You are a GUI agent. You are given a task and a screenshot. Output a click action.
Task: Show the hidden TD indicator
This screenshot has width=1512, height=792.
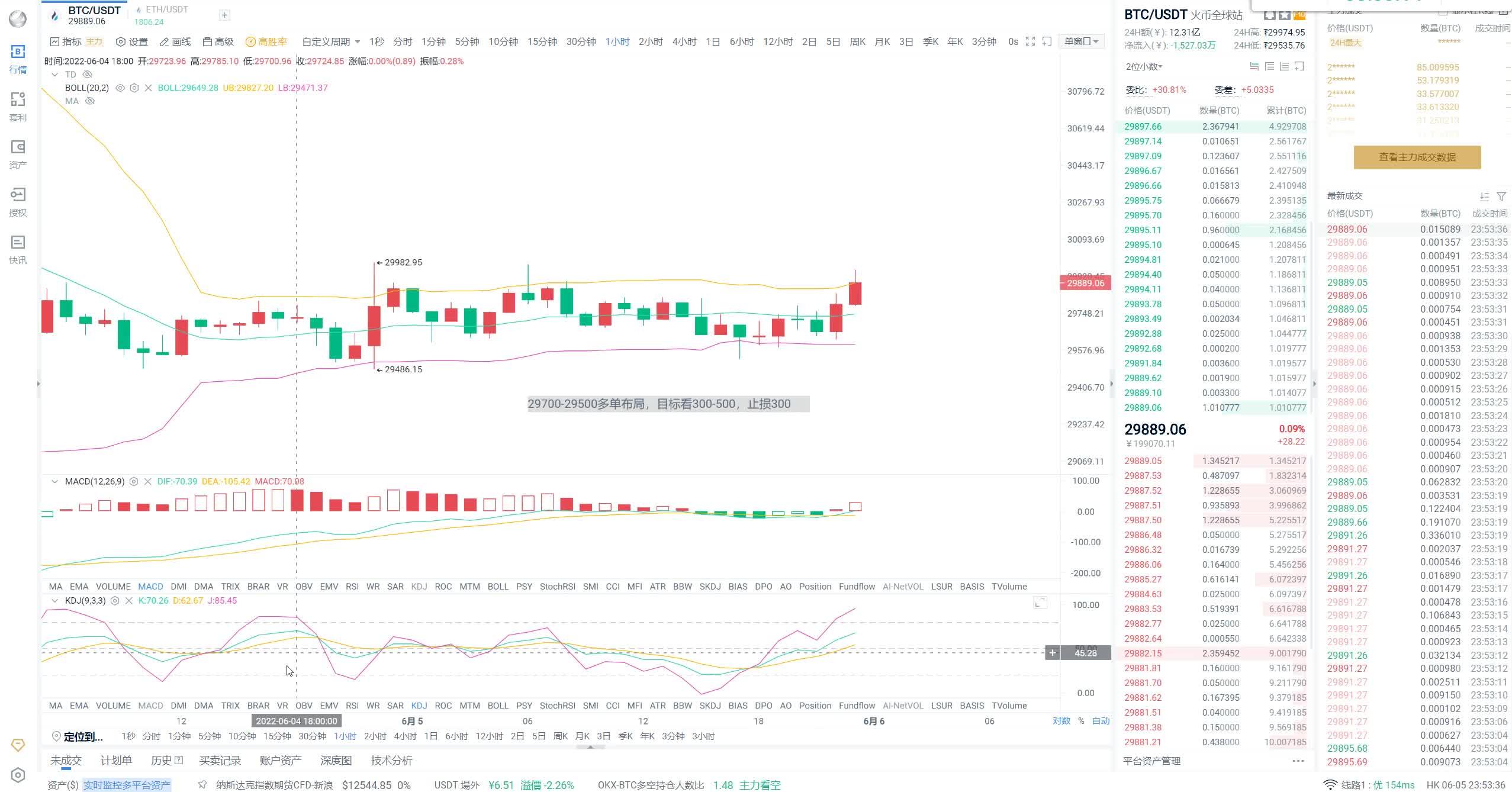click(88, 74)
